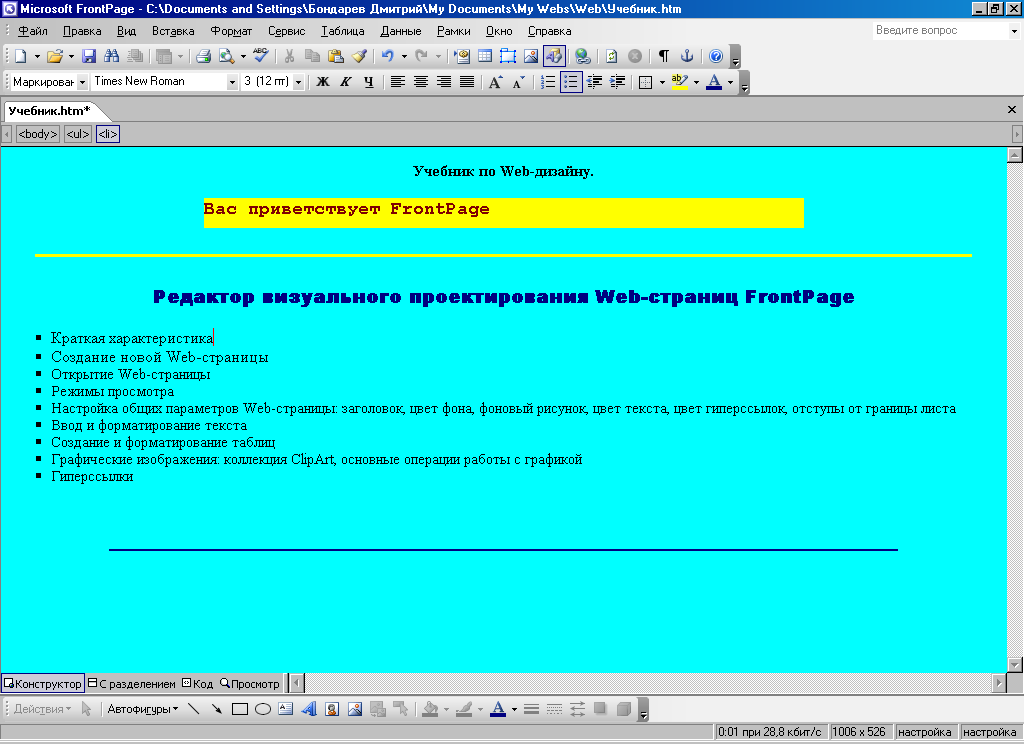Decrease indent of the list

(594, 82)
